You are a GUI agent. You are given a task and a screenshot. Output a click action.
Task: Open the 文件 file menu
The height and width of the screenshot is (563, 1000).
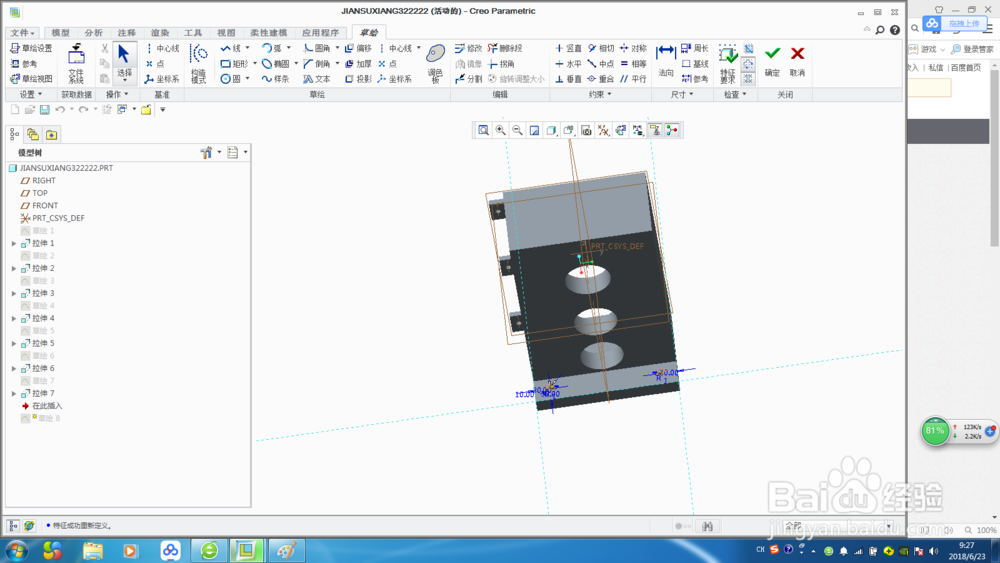click(x=22, y=33)
